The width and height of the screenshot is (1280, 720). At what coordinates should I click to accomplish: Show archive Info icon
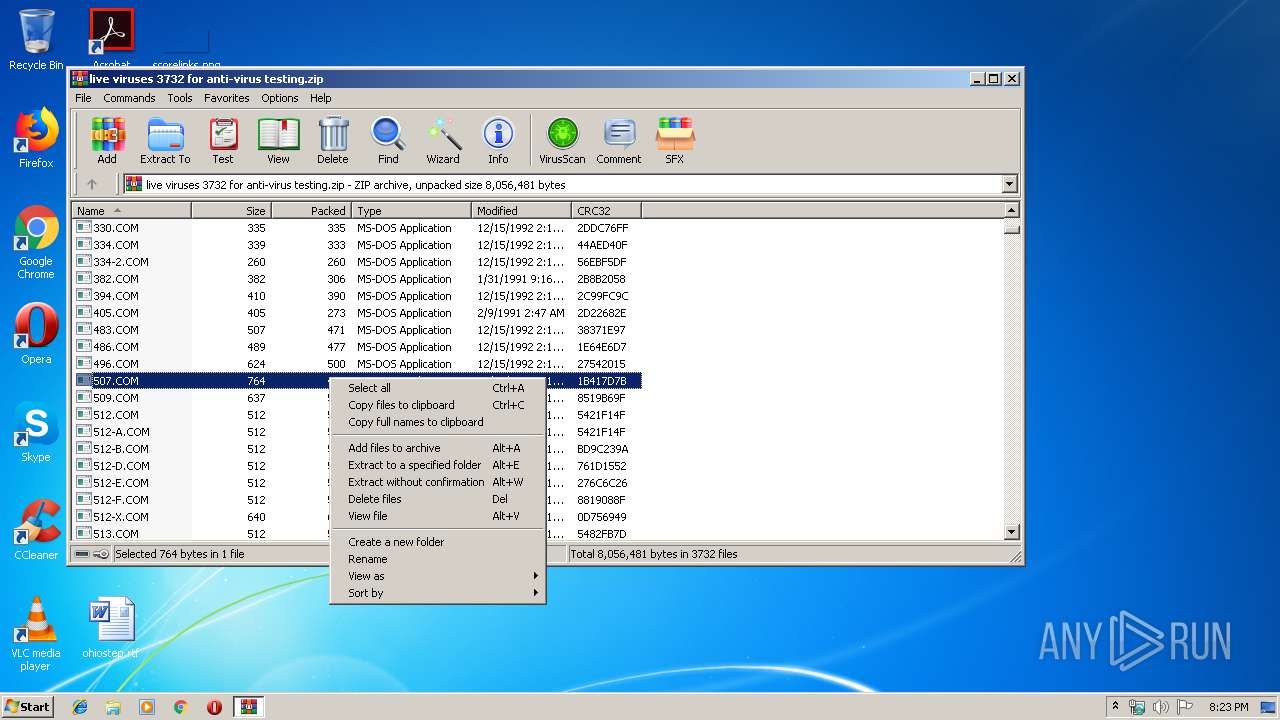(x=498, y=140)
